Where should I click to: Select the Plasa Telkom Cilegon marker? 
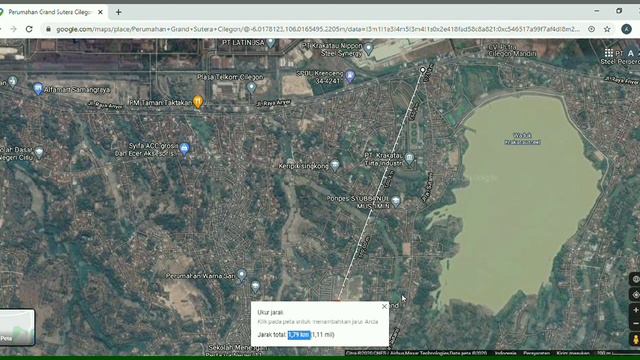[x=251, y=87]
